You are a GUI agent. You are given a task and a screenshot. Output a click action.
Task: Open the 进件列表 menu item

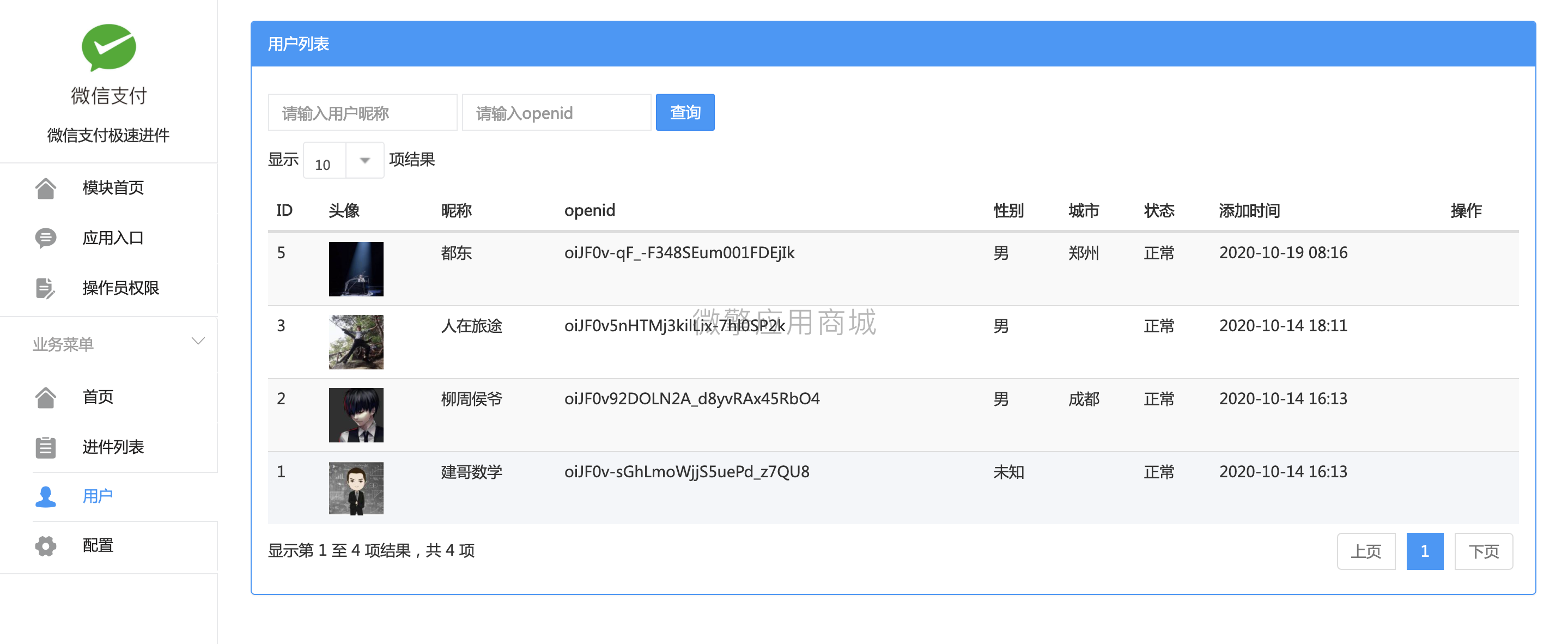click(113, 447)
